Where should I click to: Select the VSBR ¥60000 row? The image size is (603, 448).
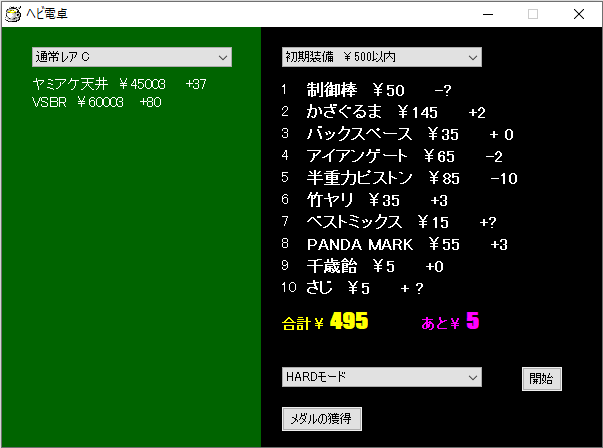[x=97, y=102]
